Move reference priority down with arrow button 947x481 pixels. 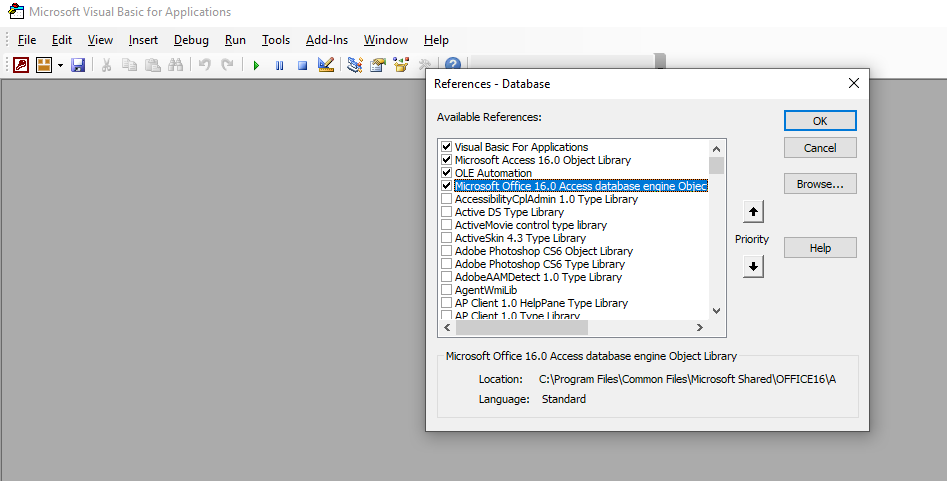(x=753, y=266)
